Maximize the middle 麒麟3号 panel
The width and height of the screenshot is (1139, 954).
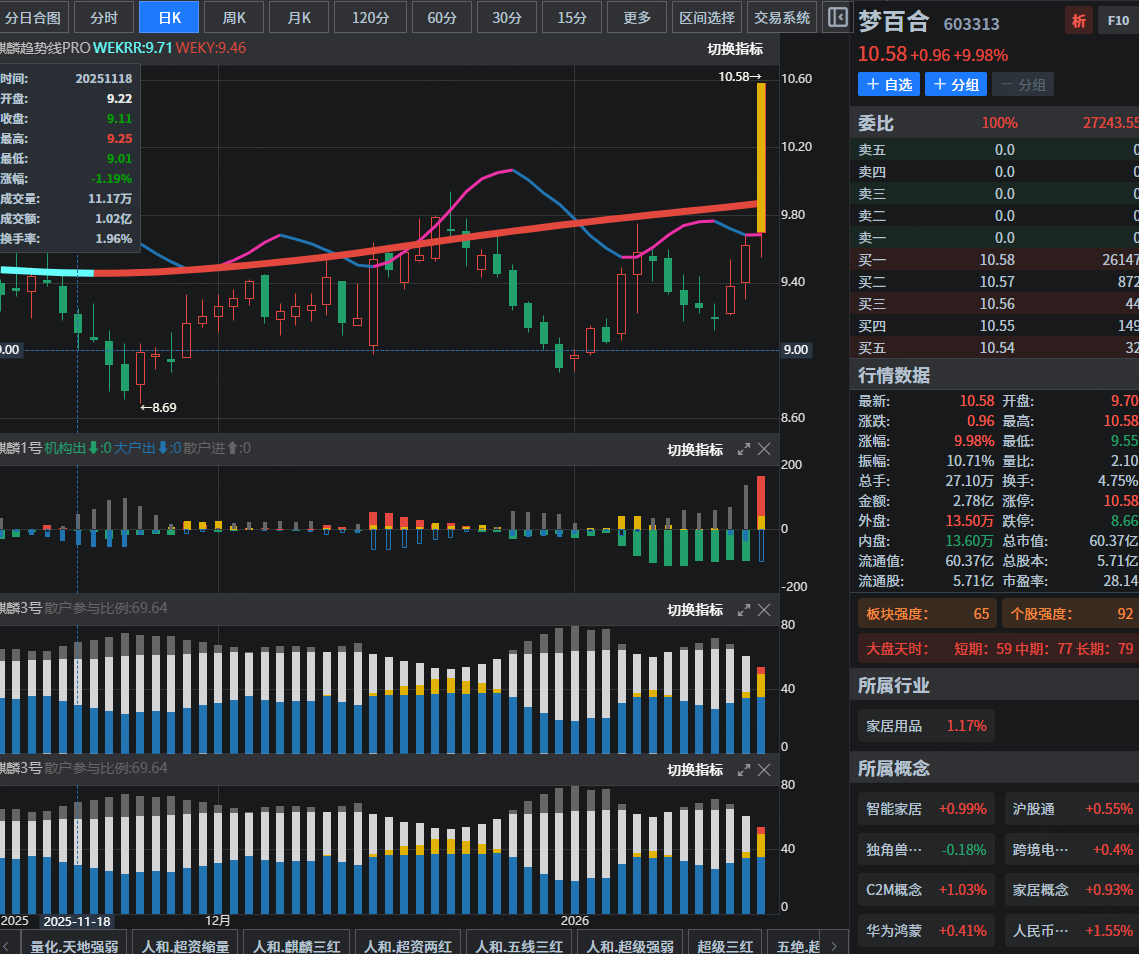pos(743,610)
